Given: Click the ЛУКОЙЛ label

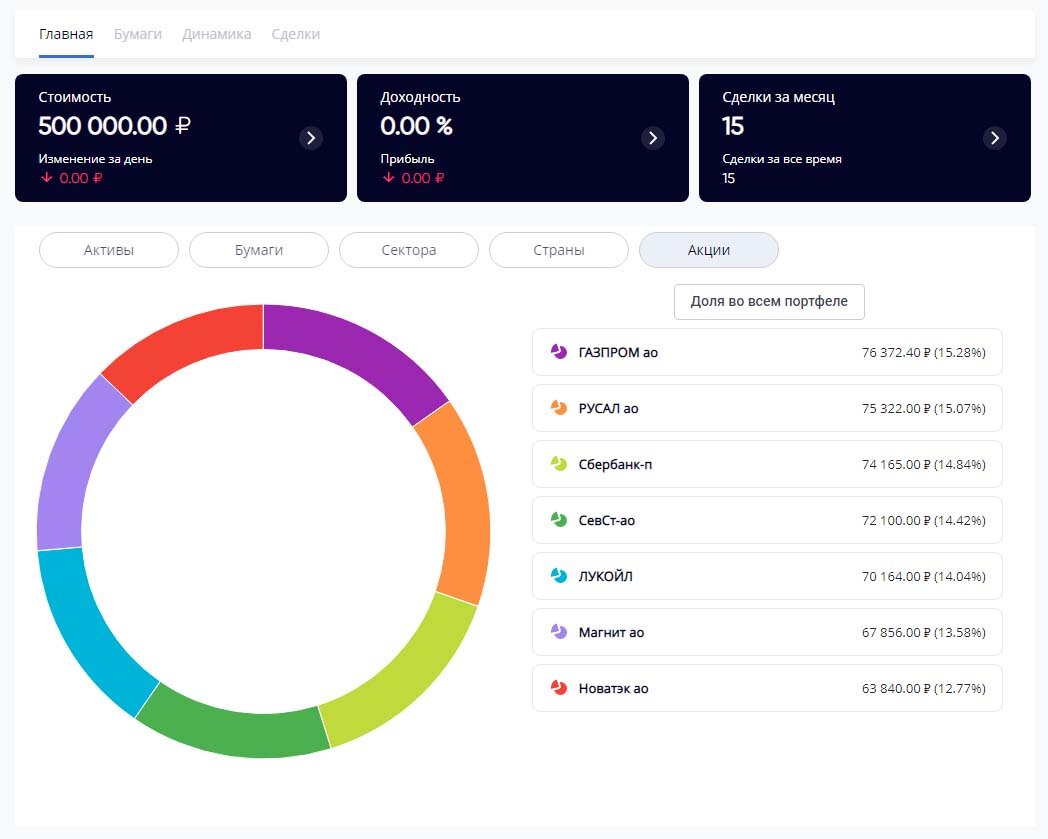Looking at the screenshot, I should coord(605,576).
